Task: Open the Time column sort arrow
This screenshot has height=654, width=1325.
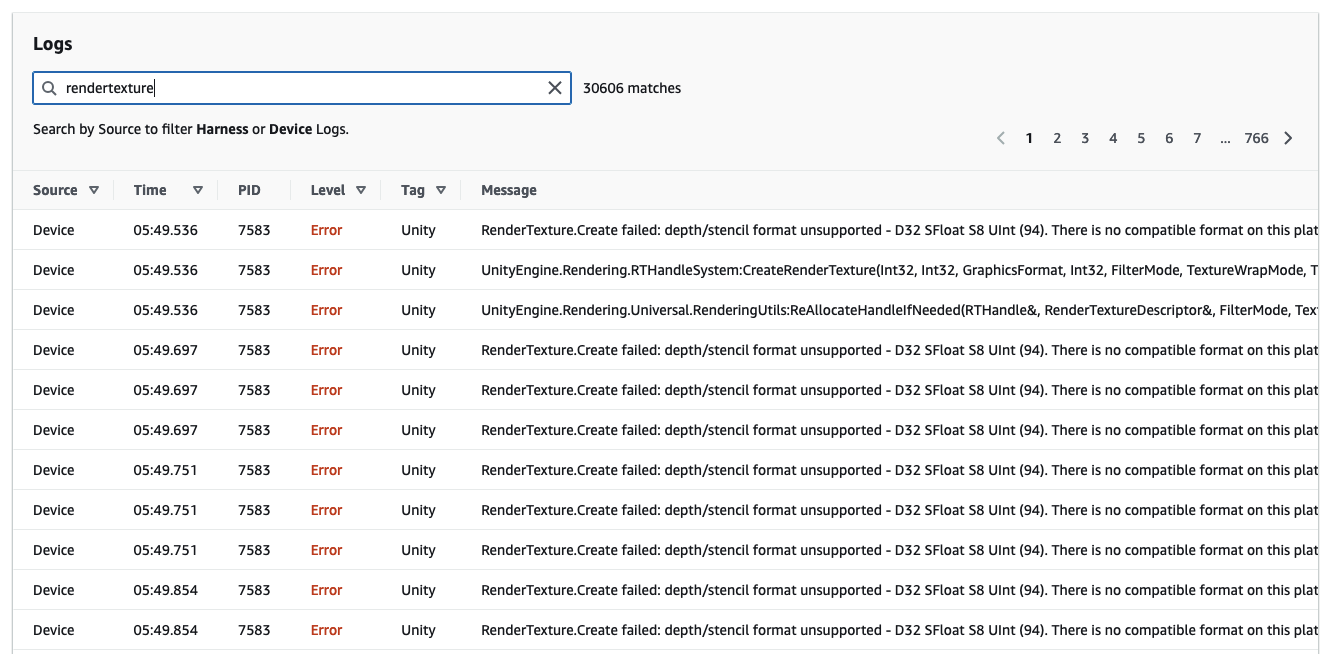Action: tap(198, 190)
